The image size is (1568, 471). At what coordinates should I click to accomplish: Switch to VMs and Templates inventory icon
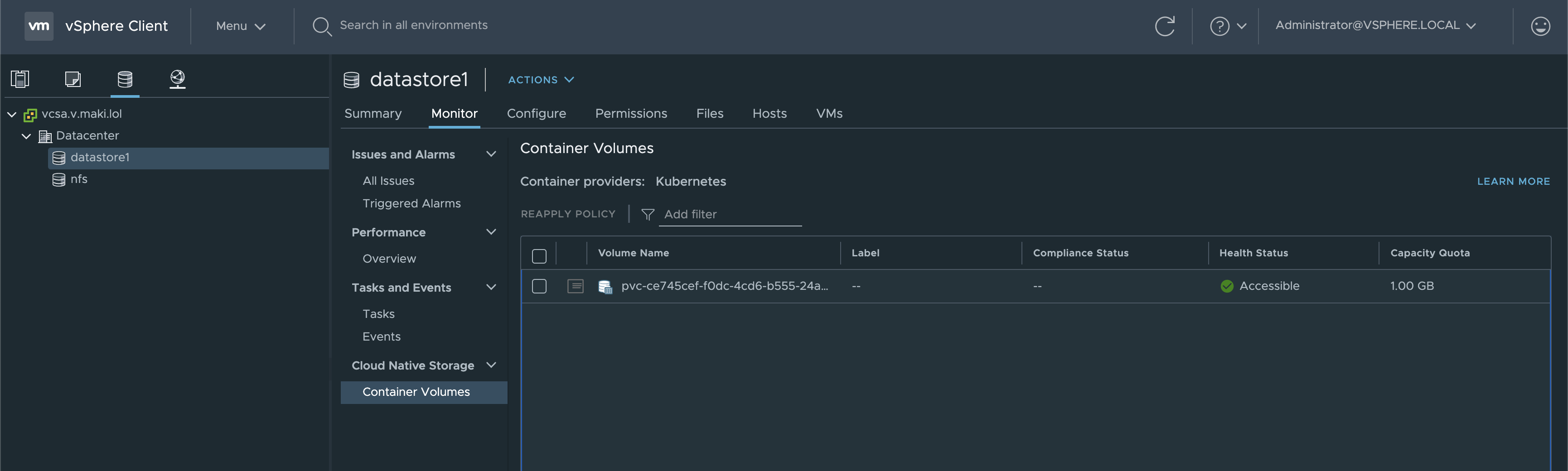[x=73, y=79]
